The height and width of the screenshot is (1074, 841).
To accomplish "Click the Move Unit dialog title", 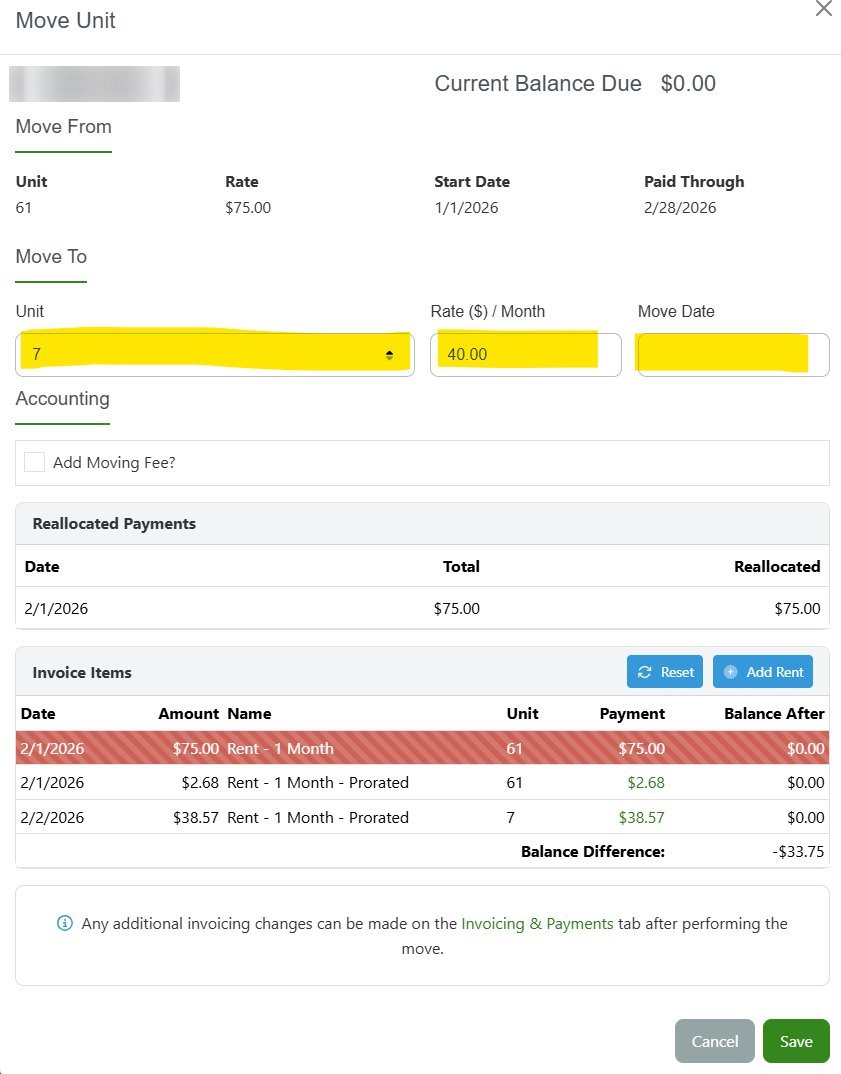I will tap(66, 21).
